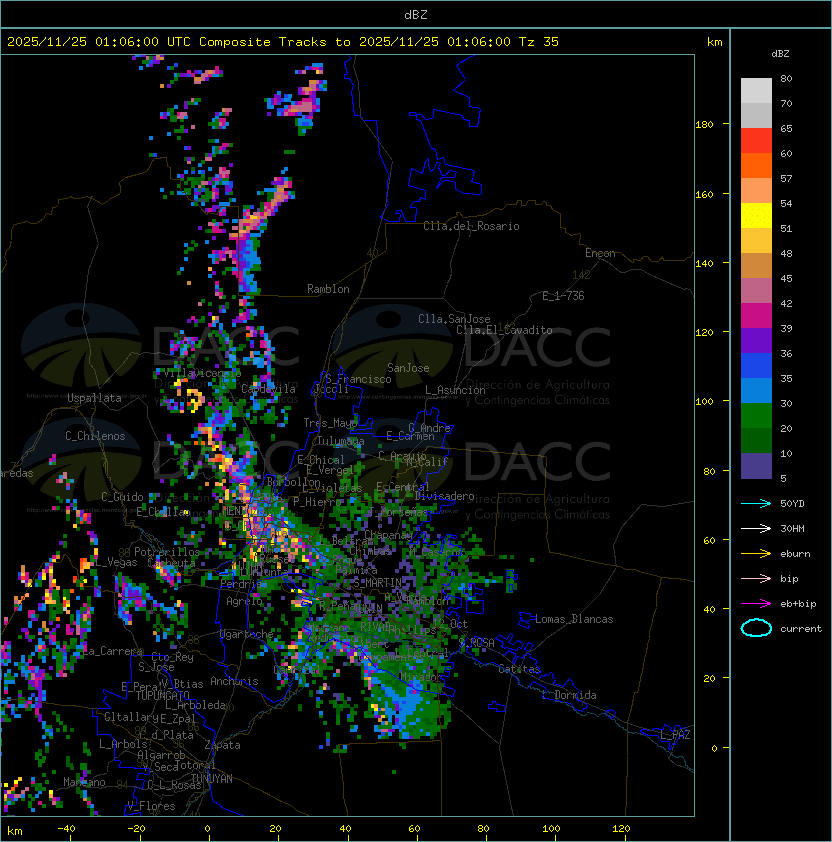
Task: Click the 'Encon' map label
Action: [x=600, y=253]
